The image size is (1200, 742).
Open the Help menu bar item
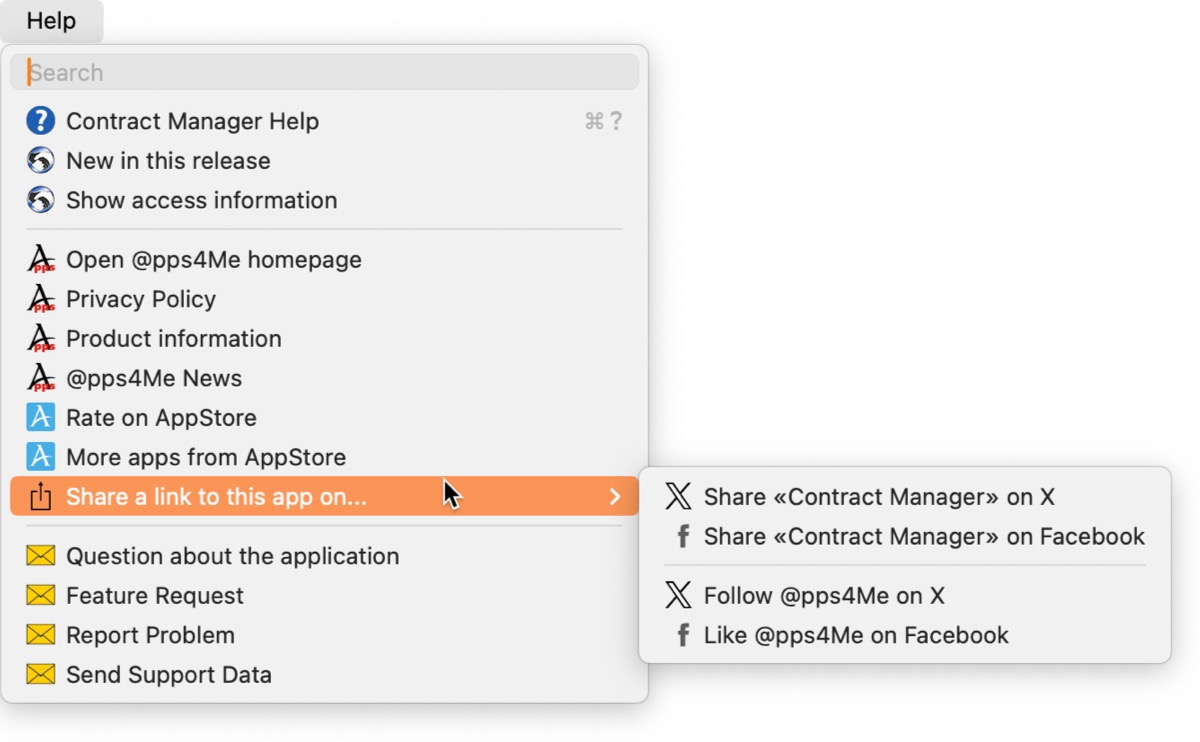point(51,21)
